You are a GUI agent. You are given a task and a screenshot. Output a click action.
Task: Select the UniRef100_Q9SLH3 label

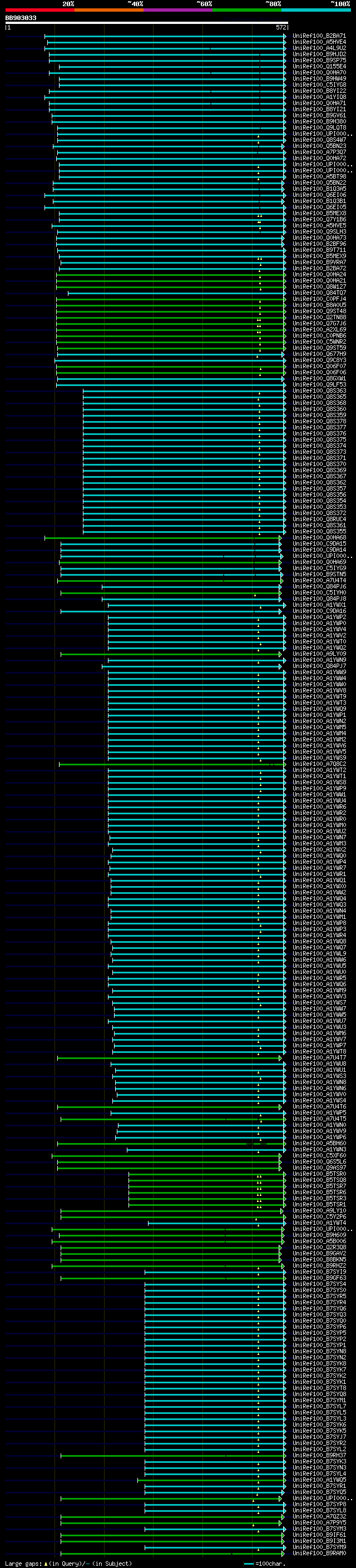pos(319,231)
